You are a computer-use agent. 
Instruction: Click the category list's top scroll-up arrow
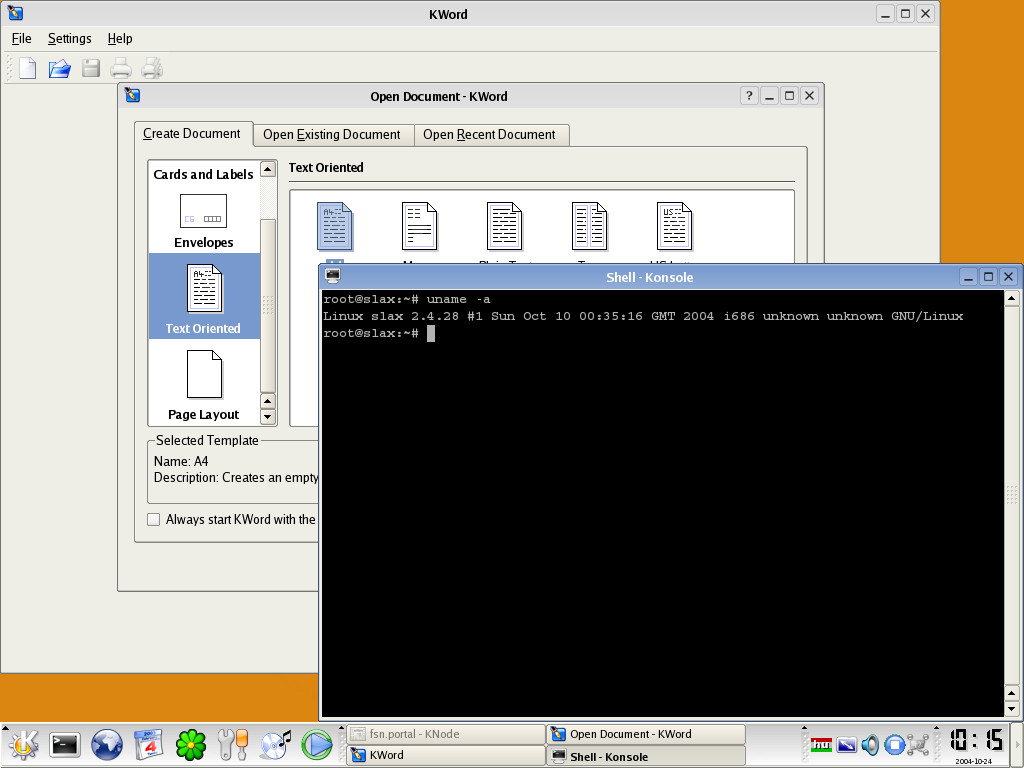click(268, 169)
